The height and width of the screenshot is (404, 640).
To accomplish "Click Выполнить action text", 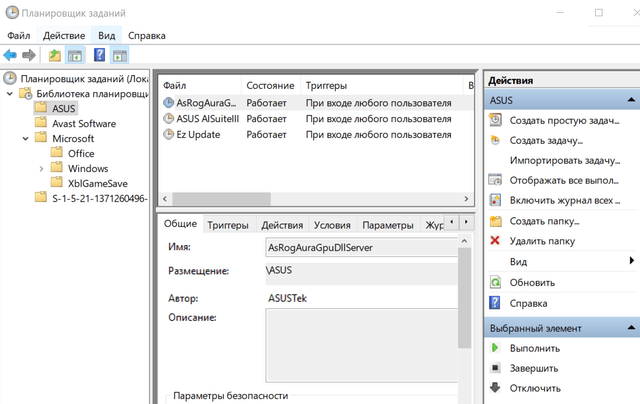I will (x=535, y=348).
